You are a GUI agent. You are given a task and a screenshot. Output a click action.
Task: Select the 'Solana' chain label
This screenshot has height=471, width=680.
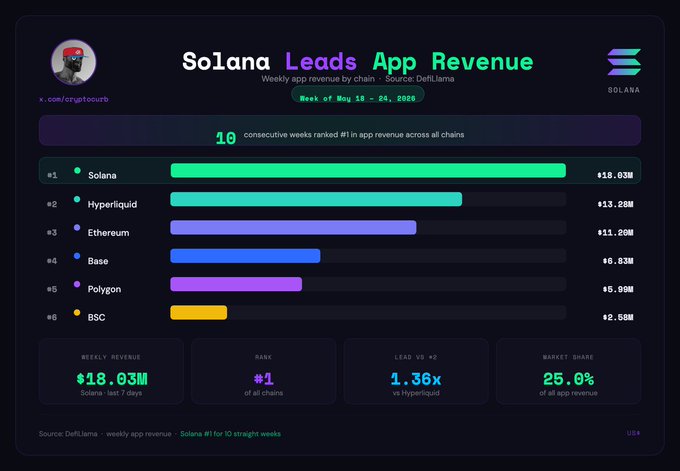click(102, 175)
